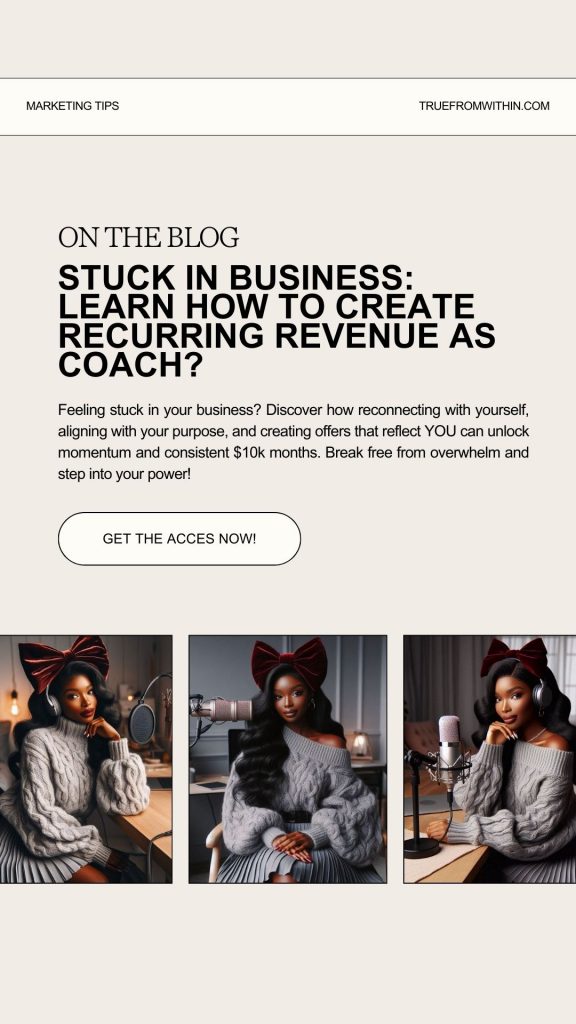Select the Feeling stuck description paragraph
Viewport: 576px width, 1024px height.
(x=293, y=442)
